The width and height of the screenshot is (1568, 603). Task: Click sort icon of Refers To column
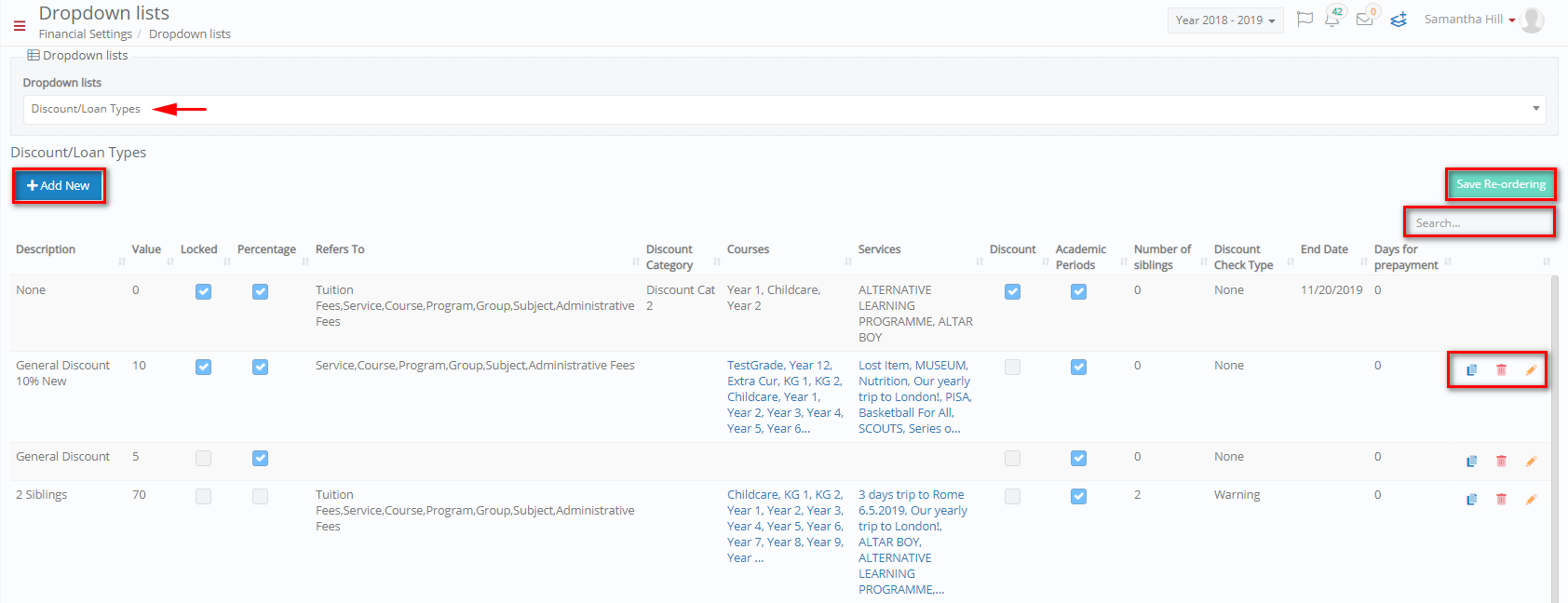point(636,262)
